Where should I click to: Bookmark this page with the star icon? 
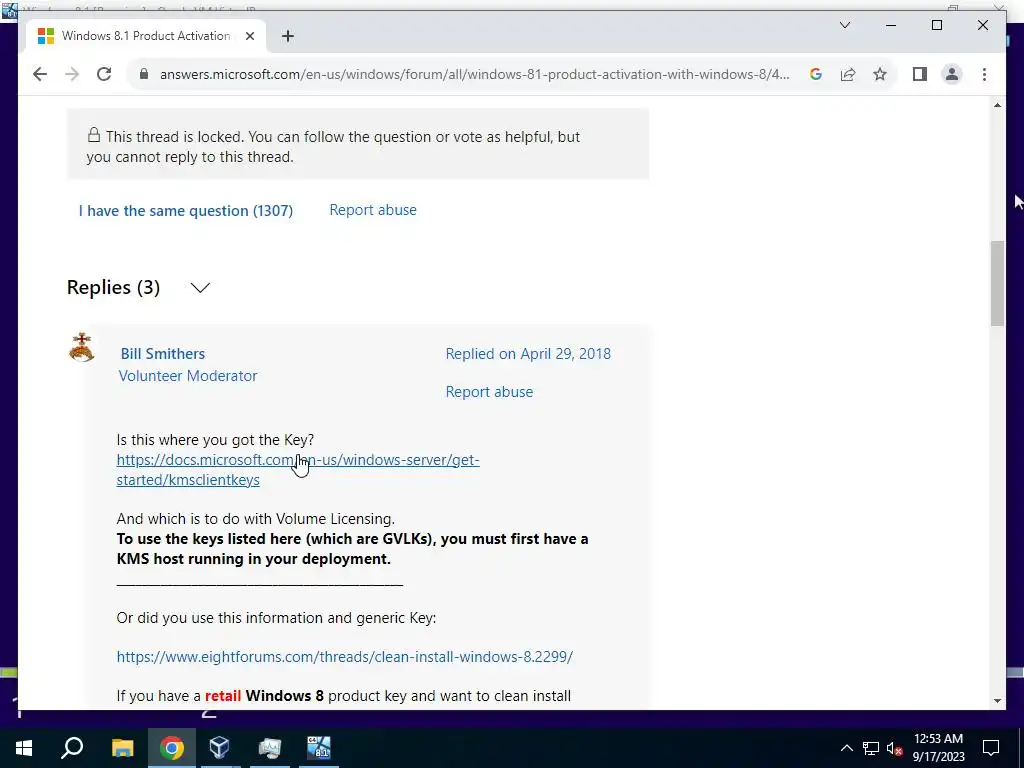click(880, 74)
